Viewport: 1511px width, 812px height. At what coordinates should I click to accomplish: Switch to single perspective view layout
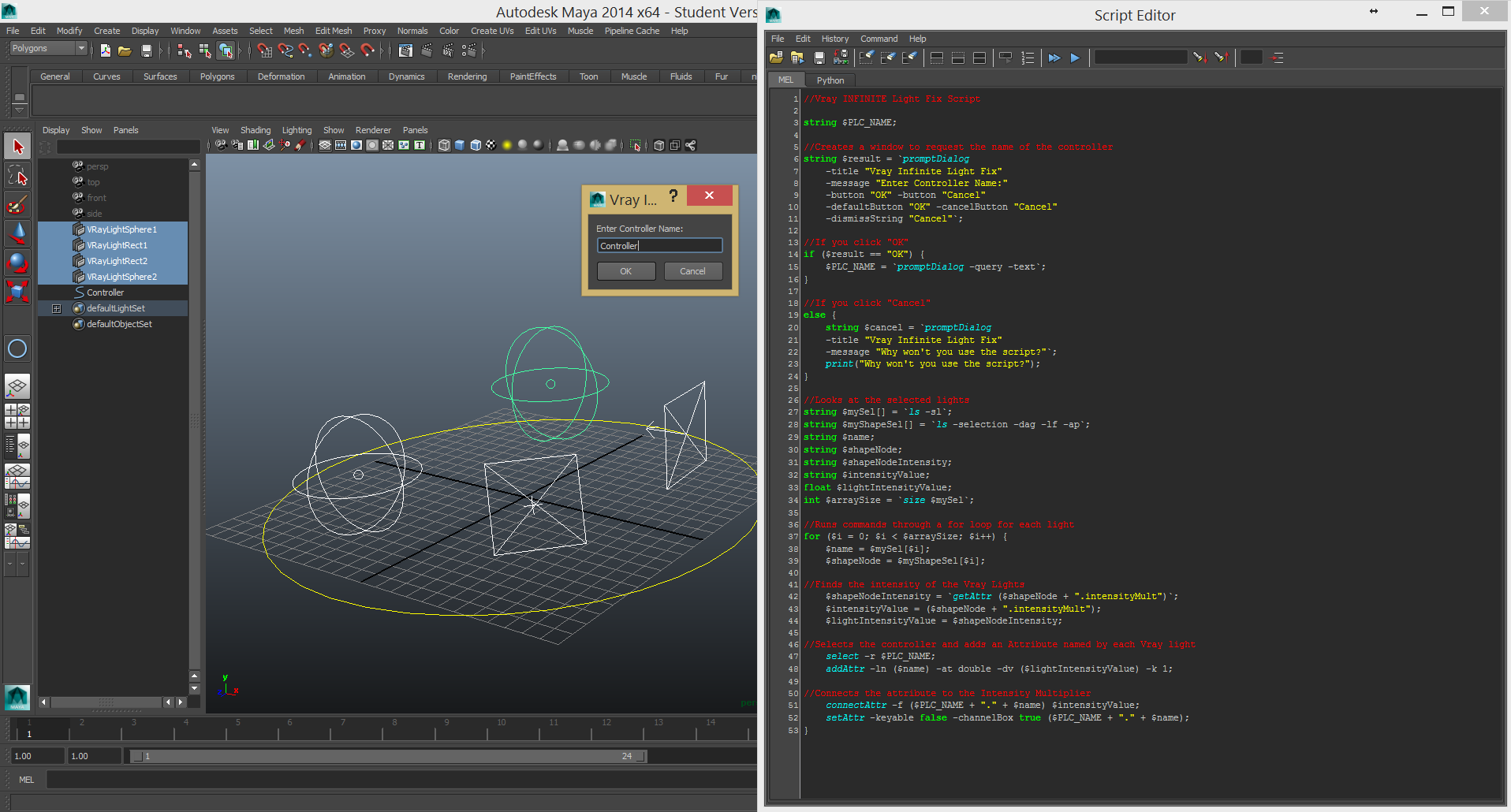(17, 386)
